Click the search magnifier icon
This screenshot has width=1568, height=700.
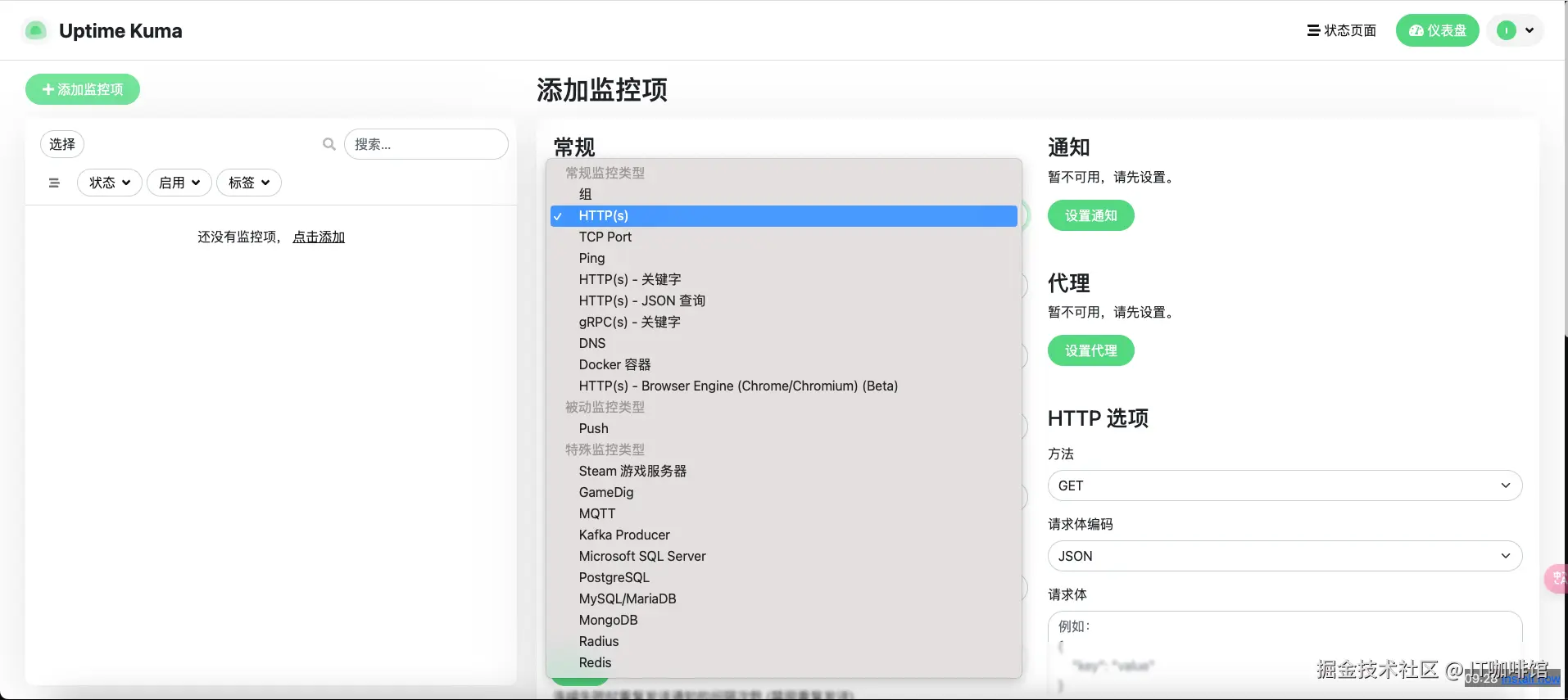(x=329, y=144)
